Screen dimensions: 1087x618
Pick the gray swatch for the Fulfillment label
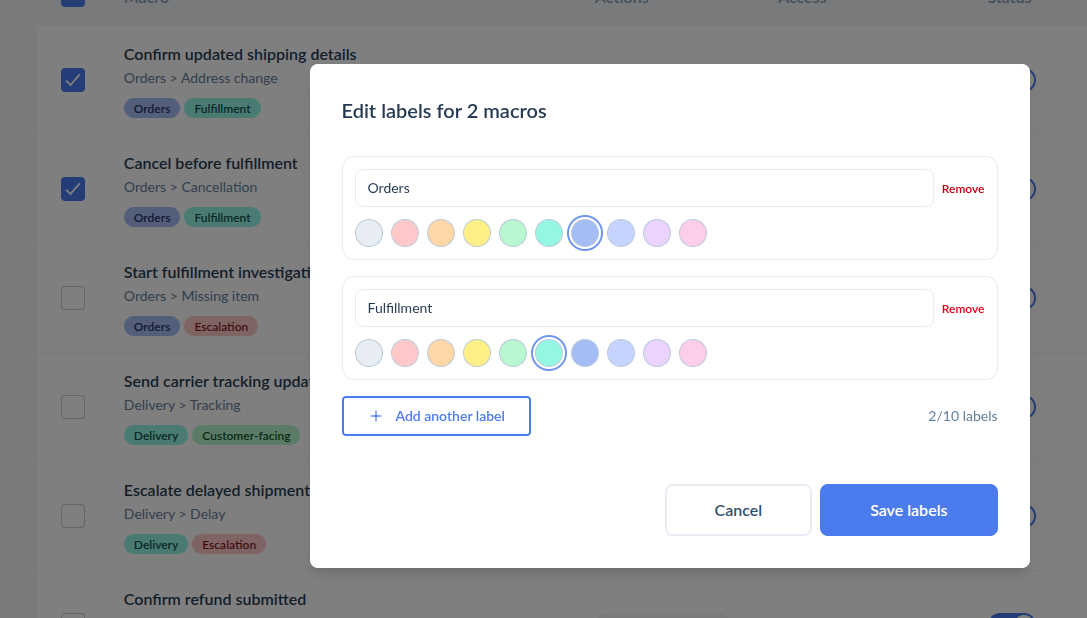[x=369, y=353]
